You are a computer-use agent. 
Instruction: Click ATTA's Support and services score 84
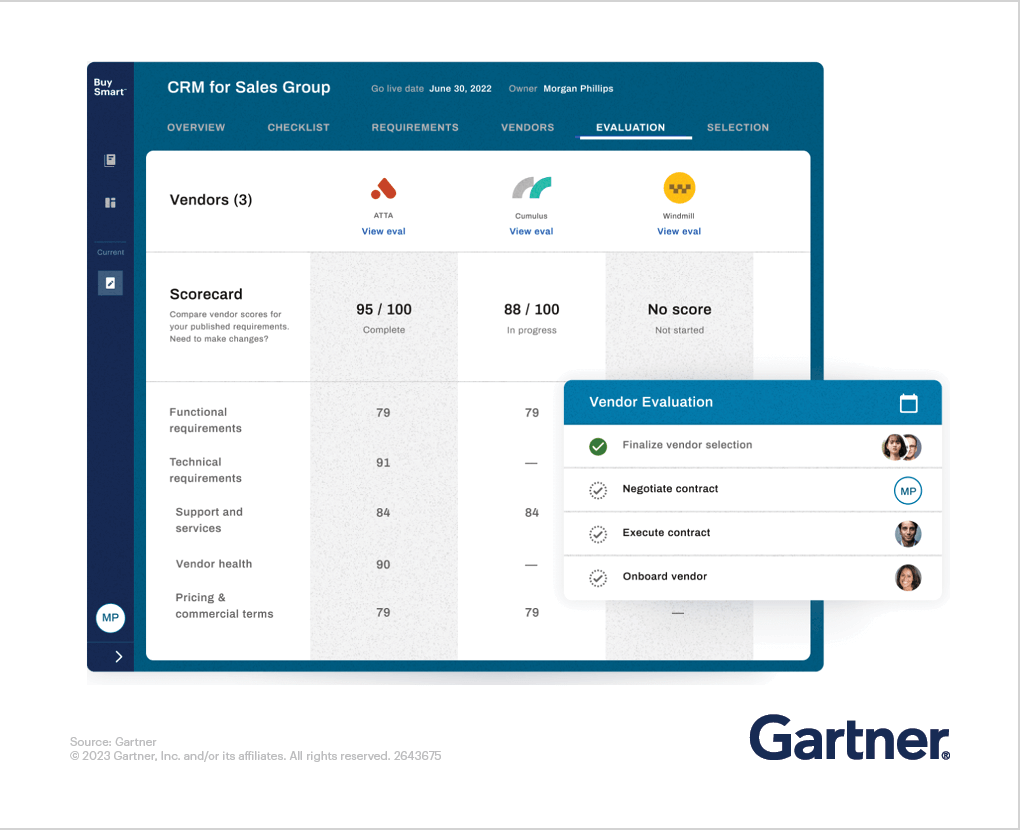[x=383, y=513]
